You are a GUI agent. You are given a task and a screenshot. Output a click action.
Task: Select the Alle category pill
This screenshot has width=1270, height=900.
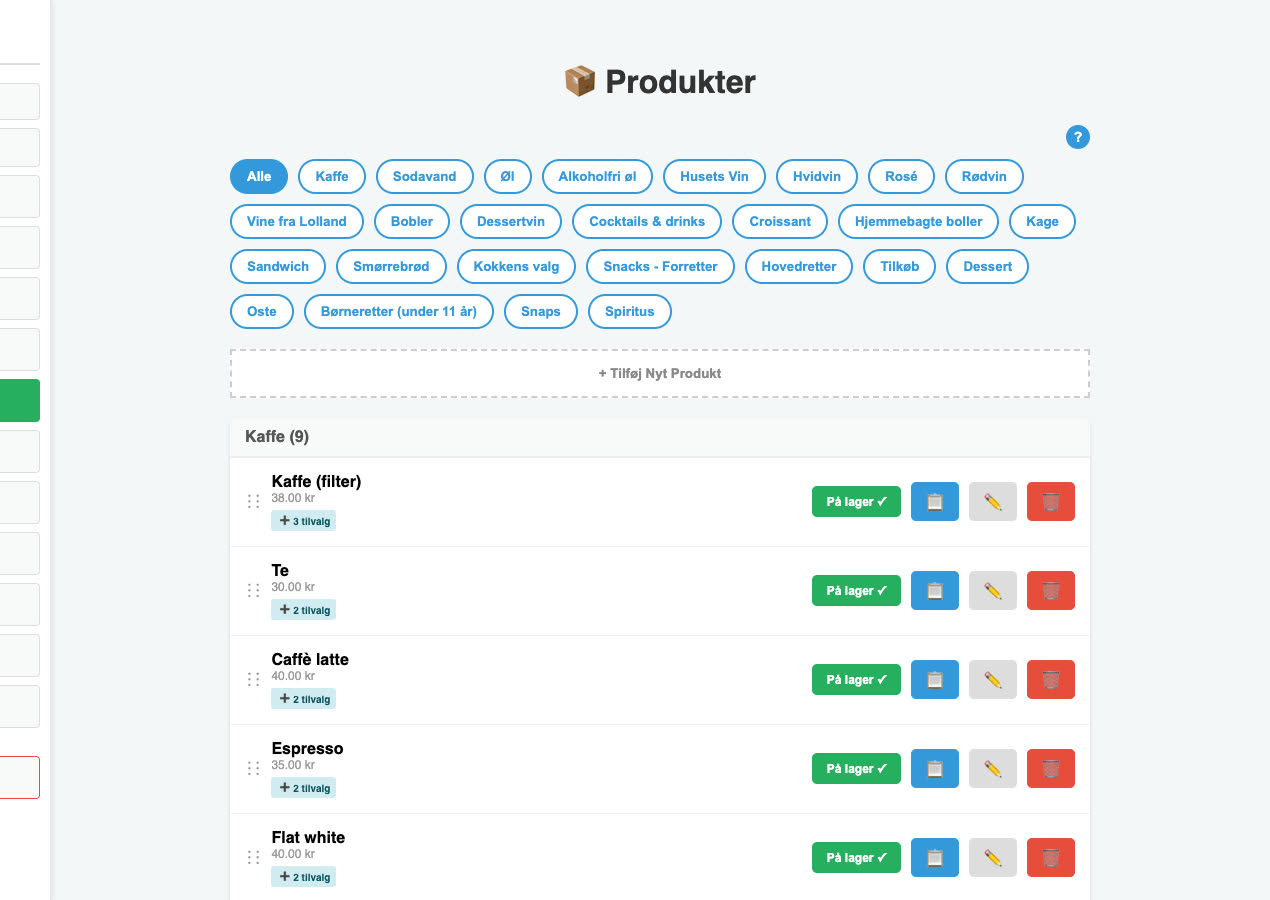pyautogui.click(x=259, y=176)
